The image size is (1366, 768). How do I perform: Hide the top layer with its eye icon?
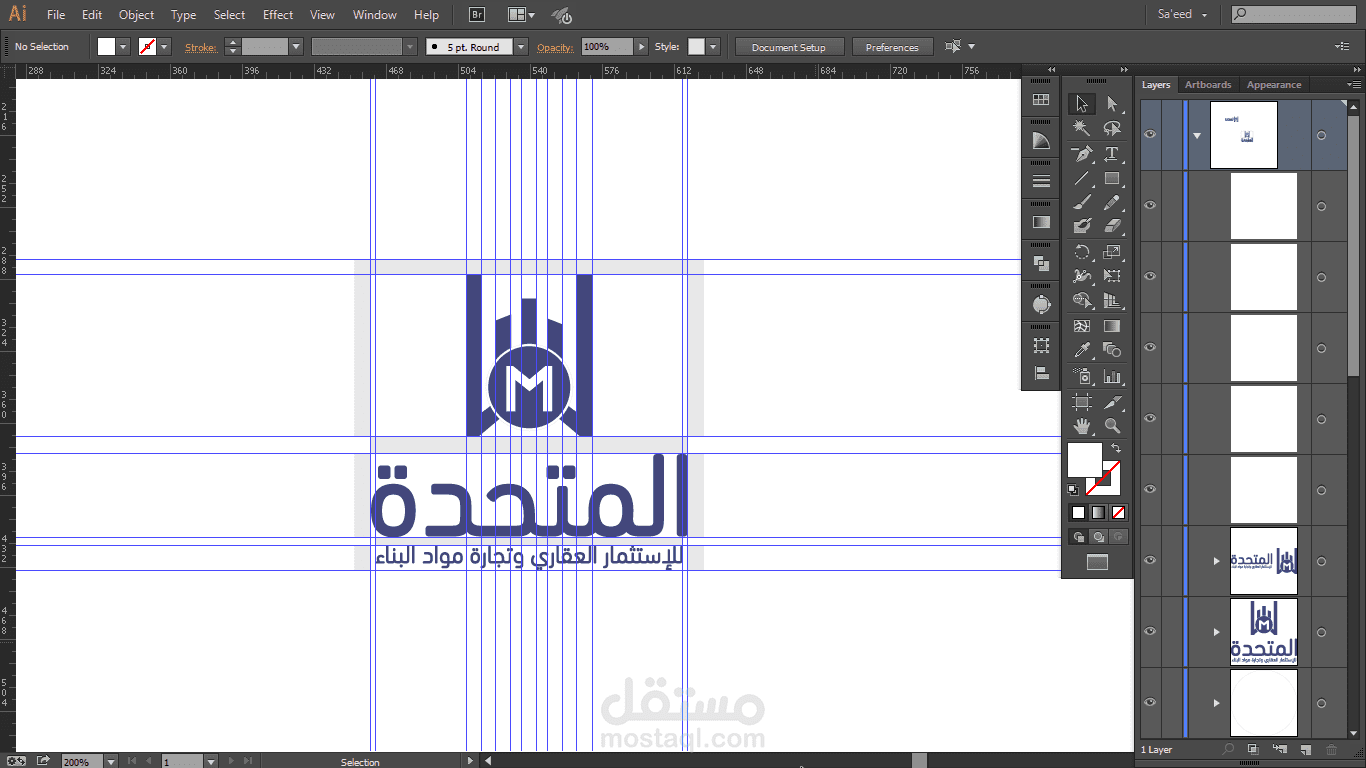[1150, 135]
